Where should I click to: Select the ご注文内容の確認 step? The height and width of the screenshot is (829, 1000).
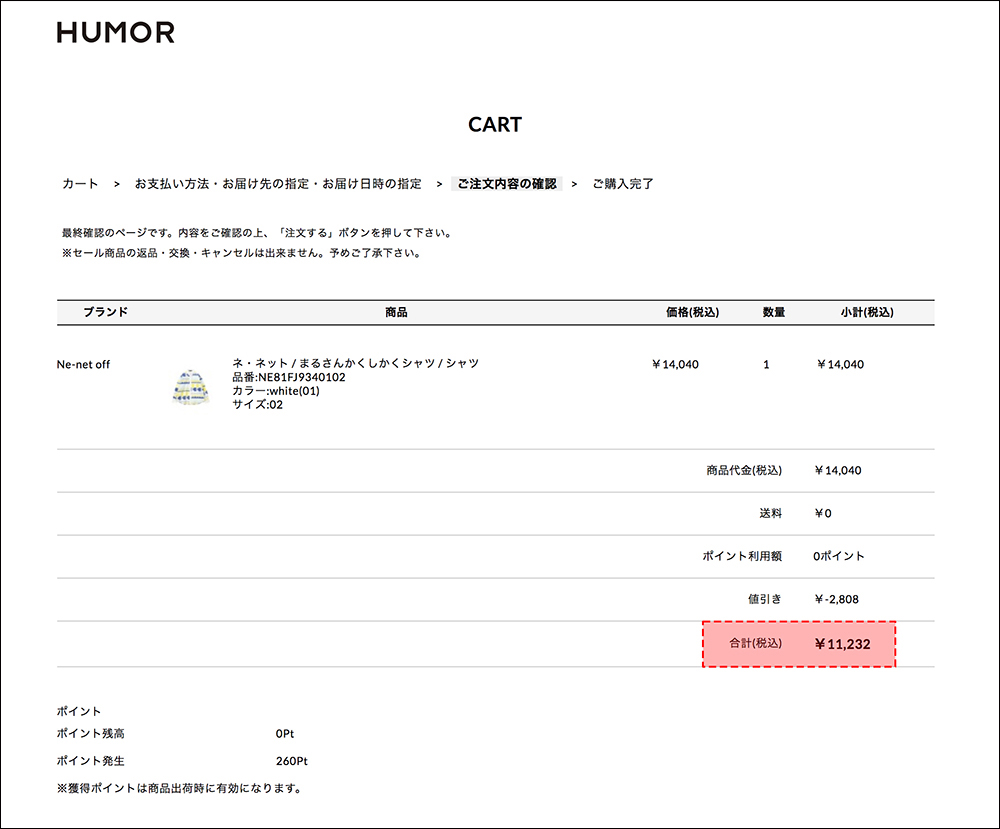506,184
